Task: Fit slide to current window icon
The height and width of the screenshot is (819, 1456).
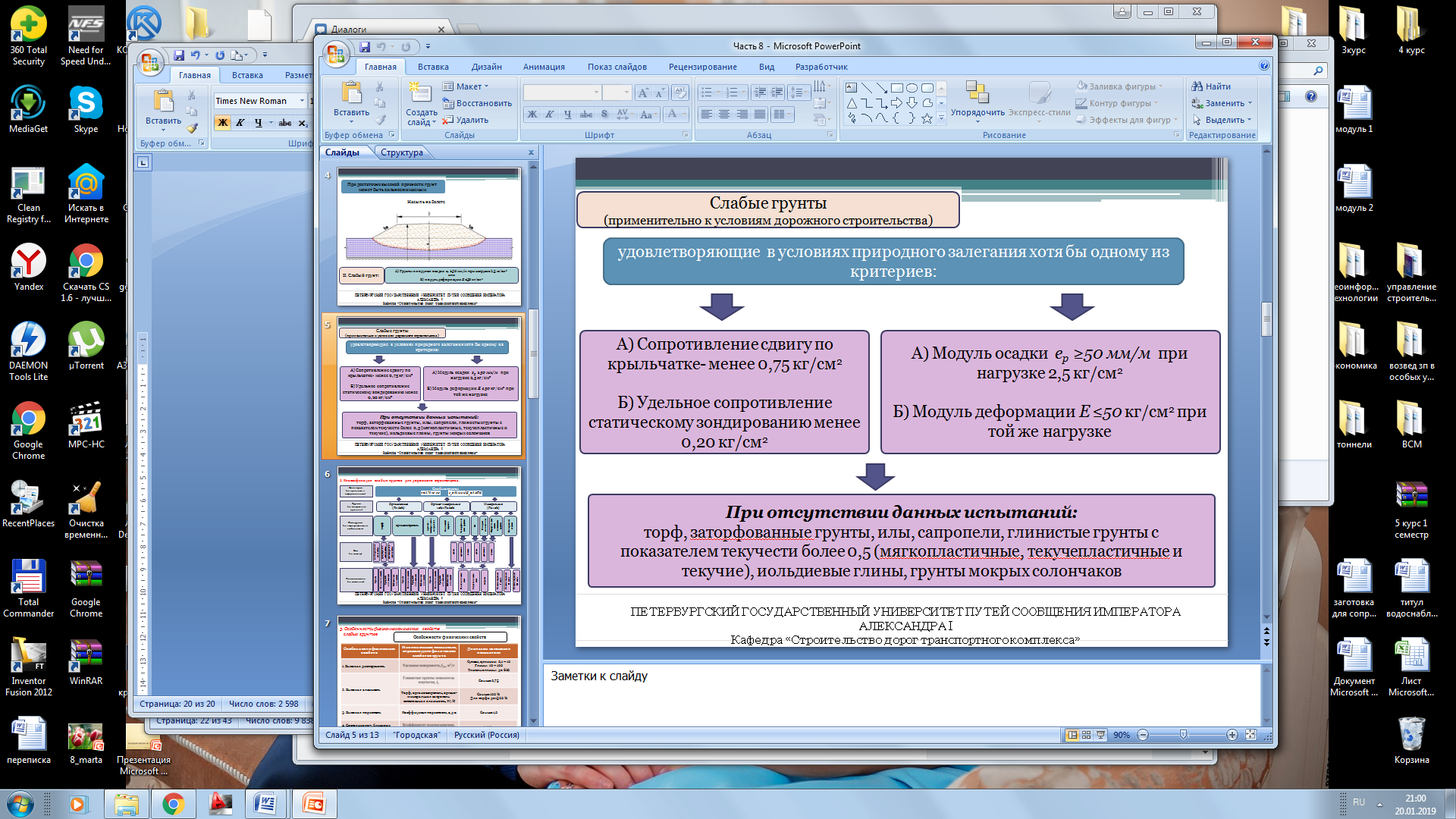Action: 1250,735
